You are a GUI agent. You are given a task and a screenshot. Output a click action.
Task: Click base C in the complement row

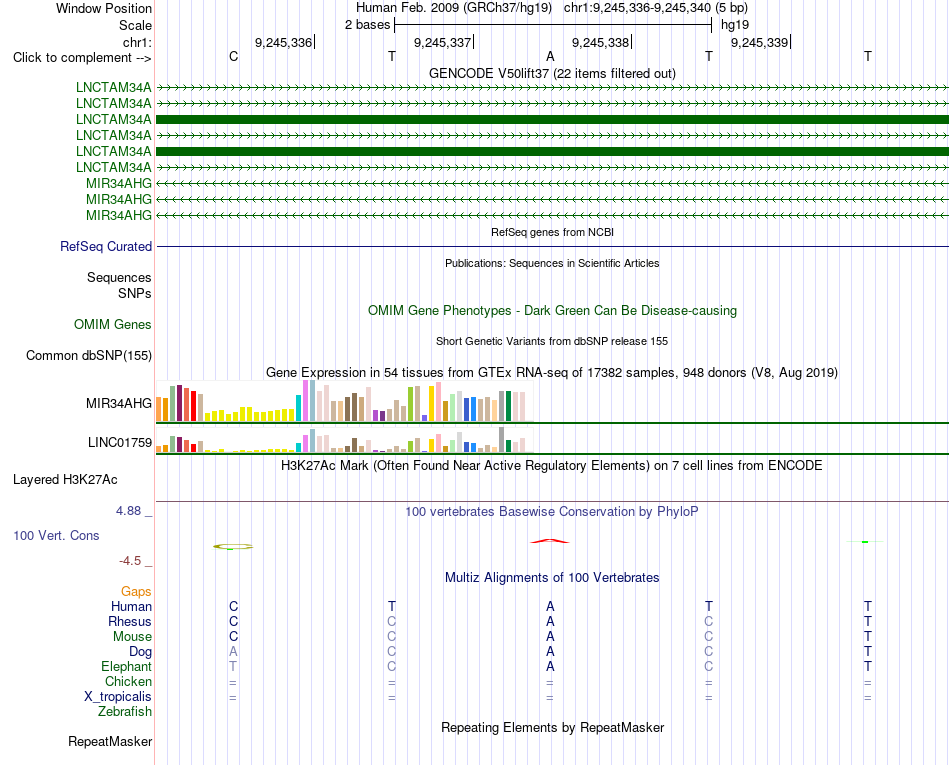233,56
